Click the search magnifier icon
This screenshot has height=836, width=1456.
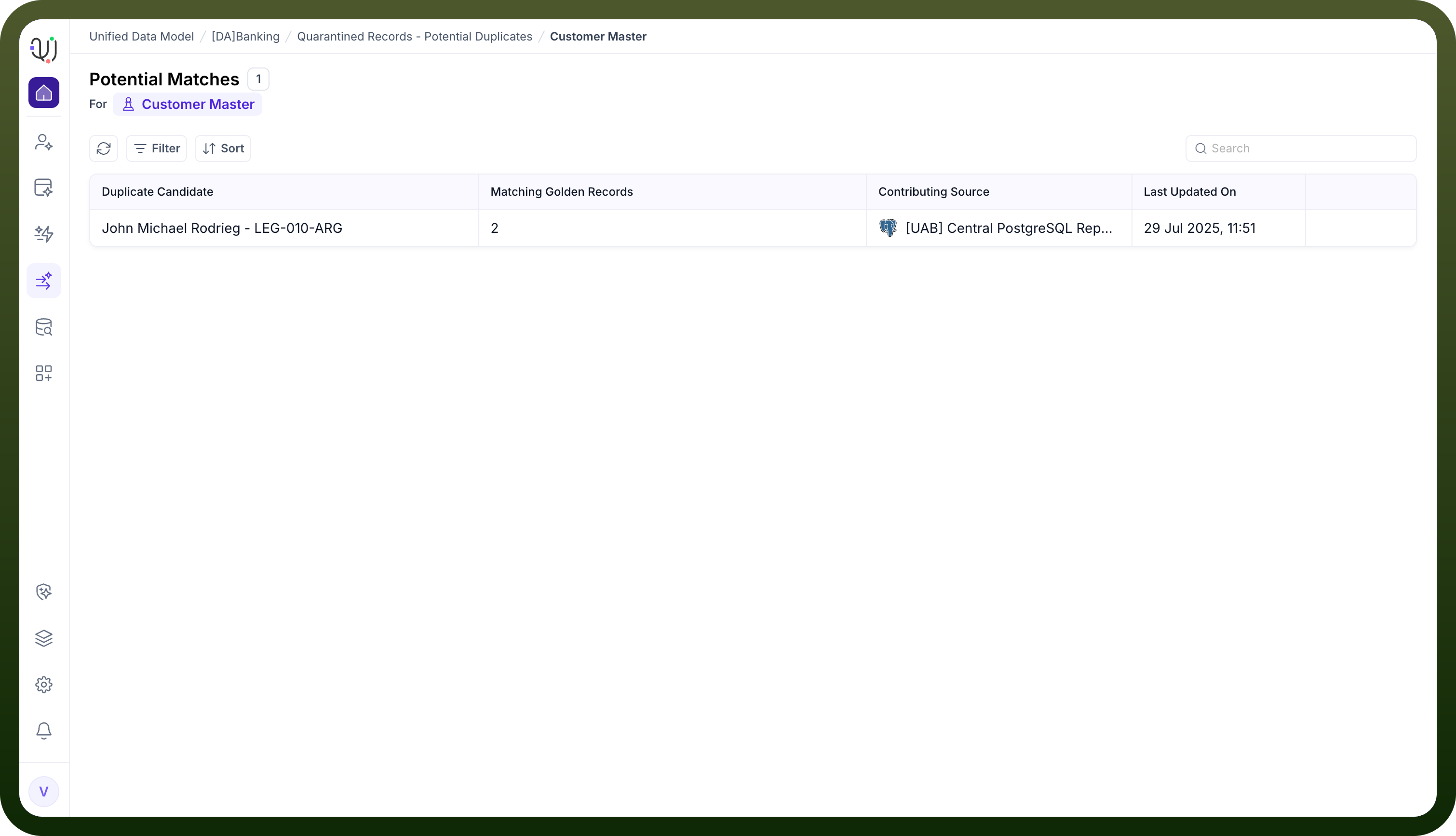coord(1200,148)
